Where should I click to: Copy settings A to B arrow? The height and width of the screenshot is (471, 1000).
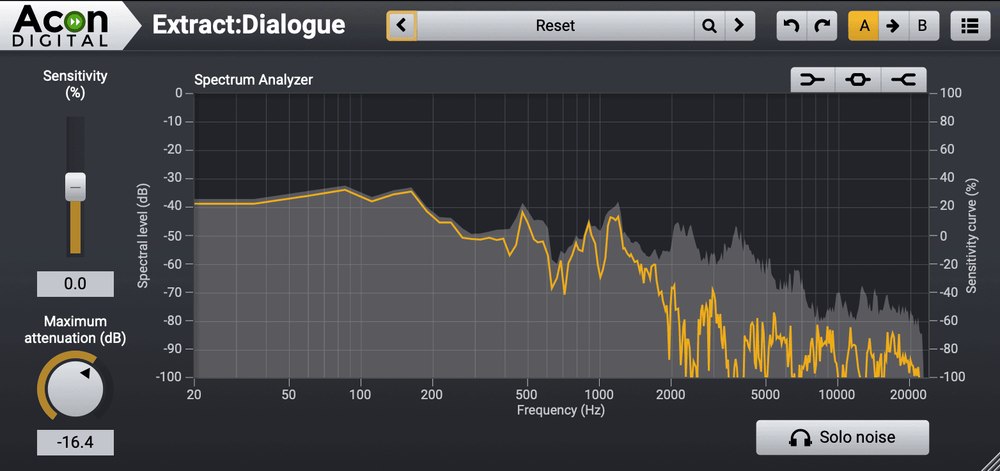coord(893,26)
